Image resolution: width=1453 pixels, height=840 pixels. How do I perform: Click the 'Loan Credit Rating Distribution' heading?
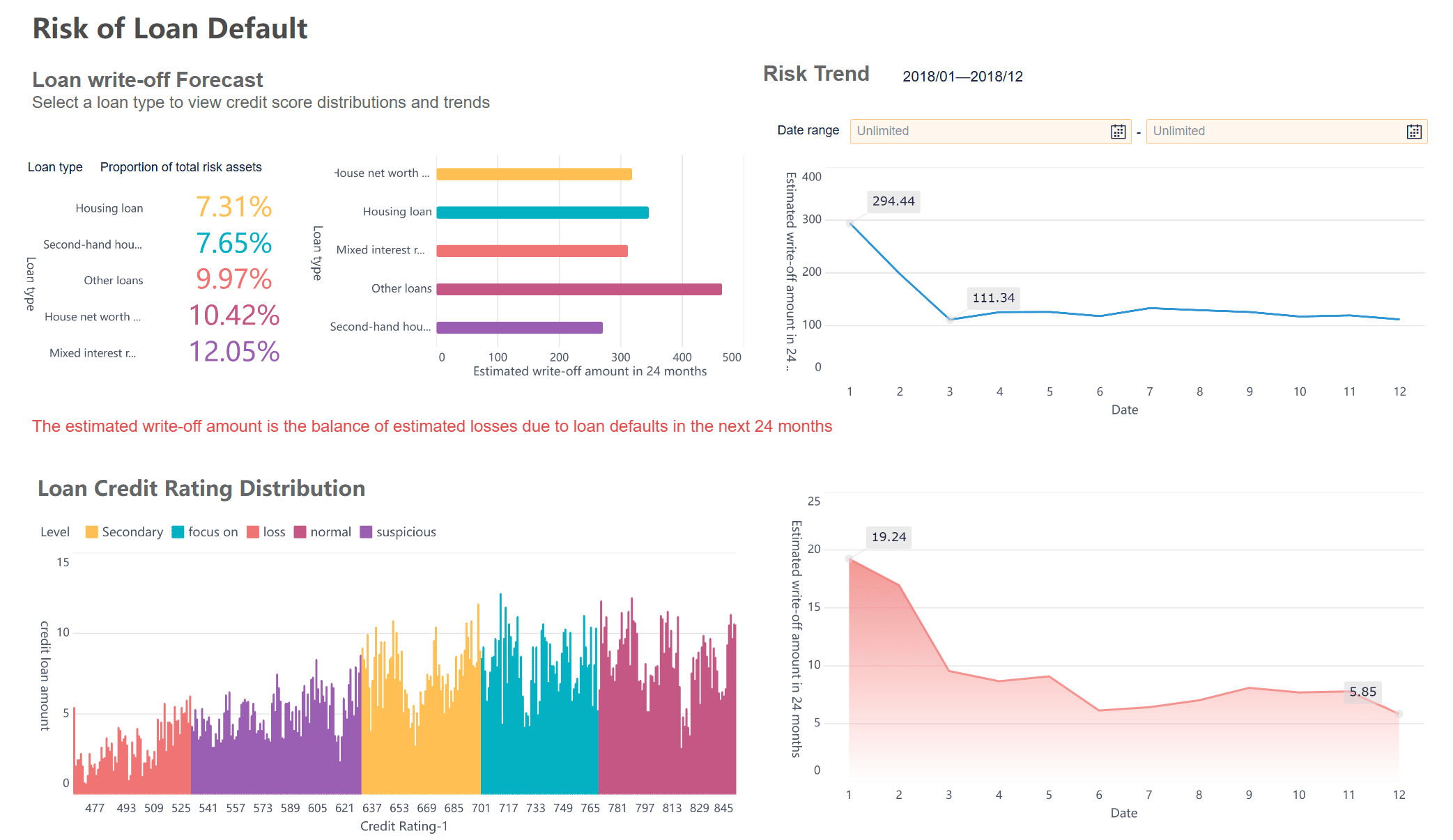coord(202,488)
